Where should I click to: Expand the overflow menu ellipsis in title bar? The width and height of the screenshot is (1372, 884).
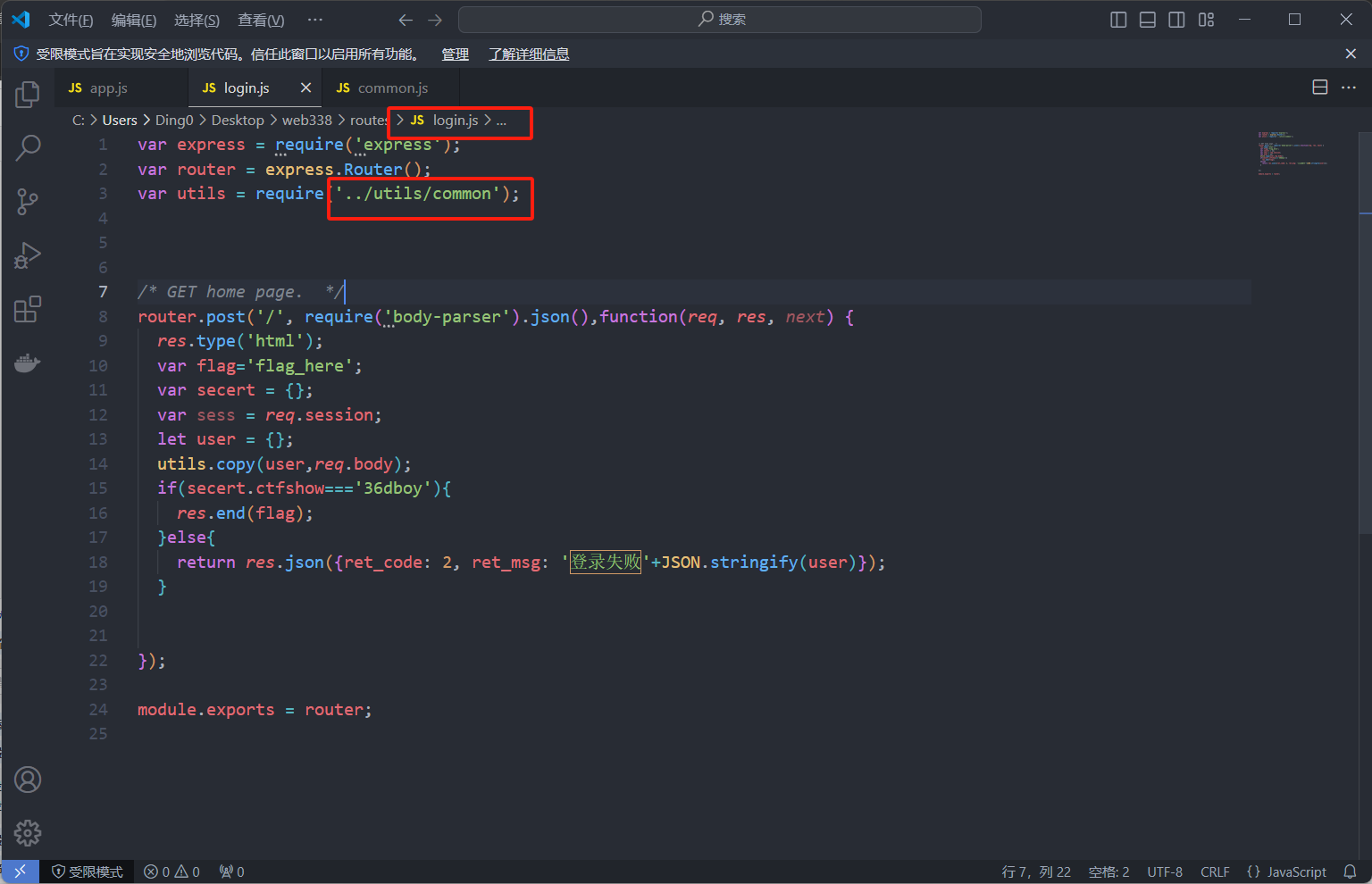[x=315, y=20]
